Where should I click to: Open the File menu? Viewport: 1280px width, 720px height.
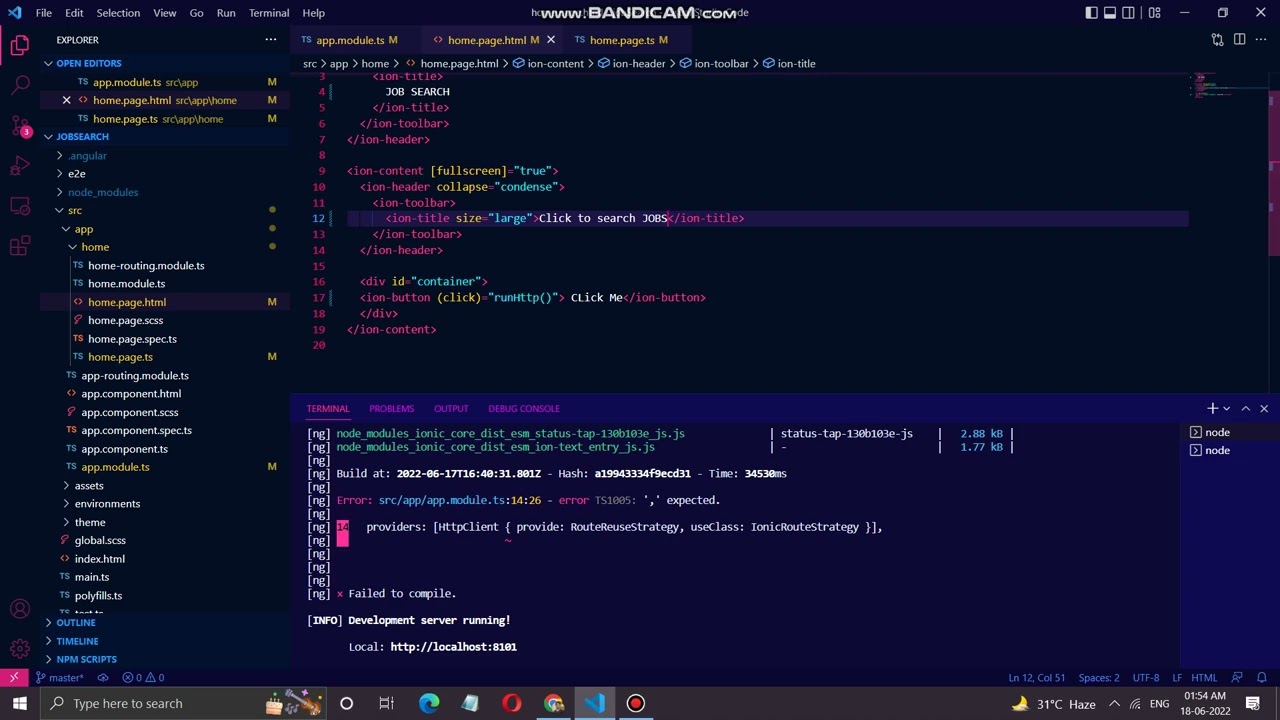[44, 13]
